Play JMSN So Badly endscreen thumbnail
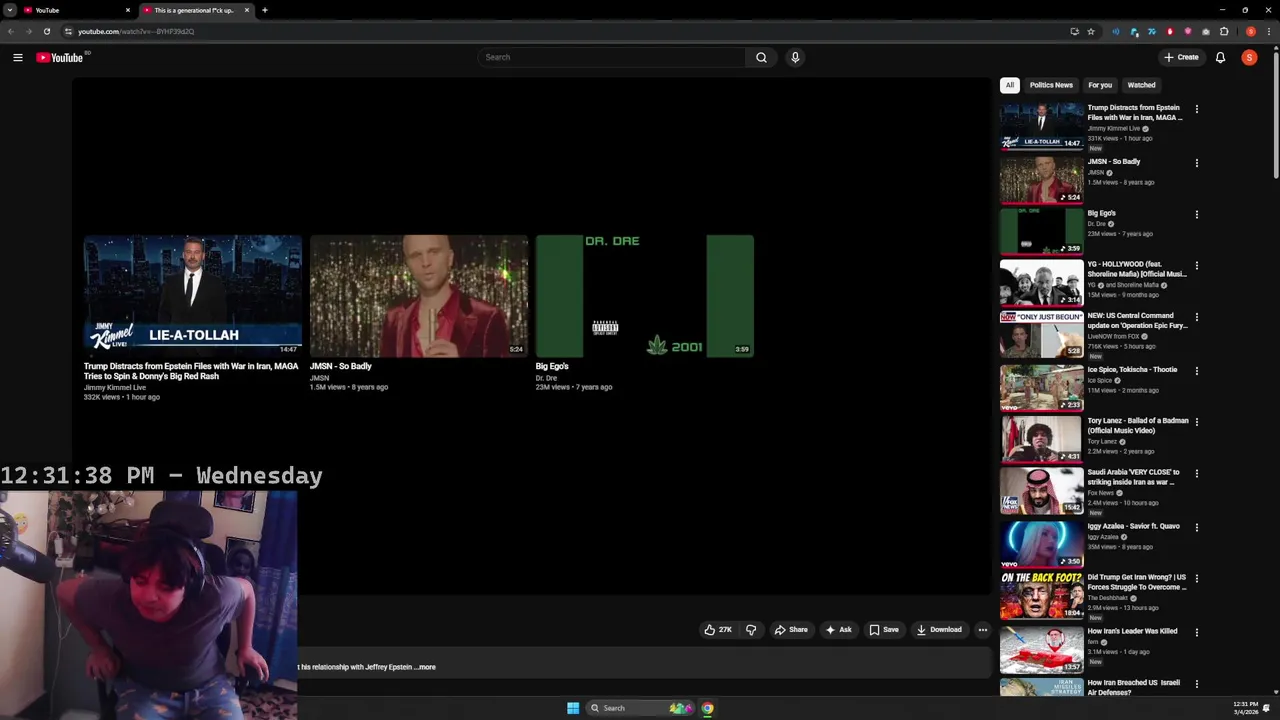The width and height of the screenshot is (1280, 720). point(419,296)
